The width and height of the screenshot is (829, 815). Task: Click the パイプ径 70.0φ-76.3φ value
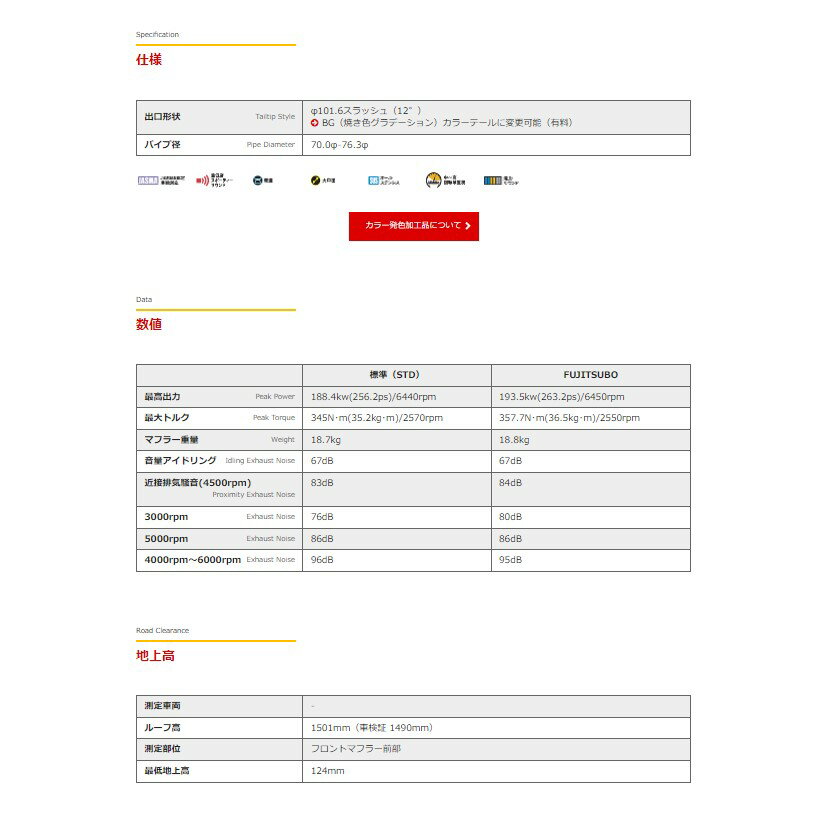click(x=340, y=145)
